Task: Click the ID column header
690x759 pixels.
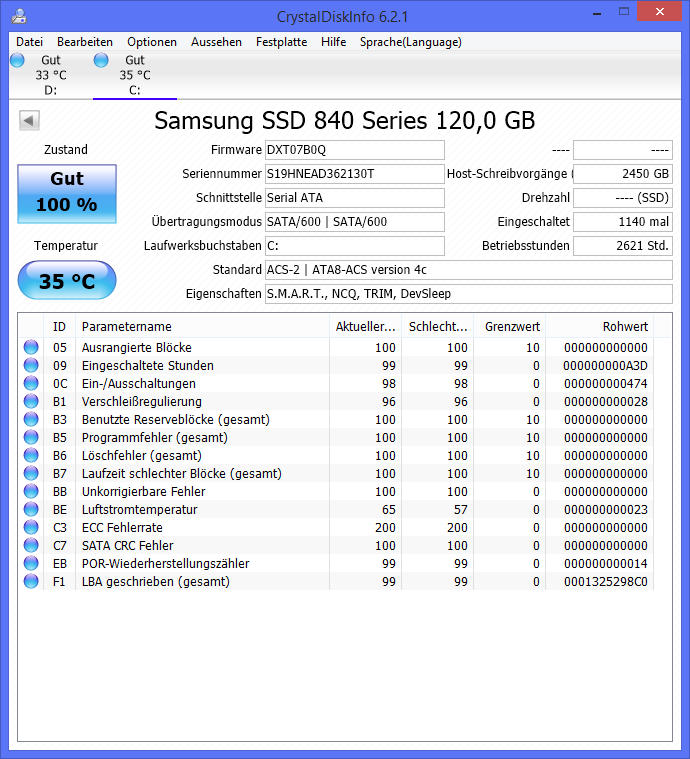Action: pyautogui.click(x=60, y=327)
